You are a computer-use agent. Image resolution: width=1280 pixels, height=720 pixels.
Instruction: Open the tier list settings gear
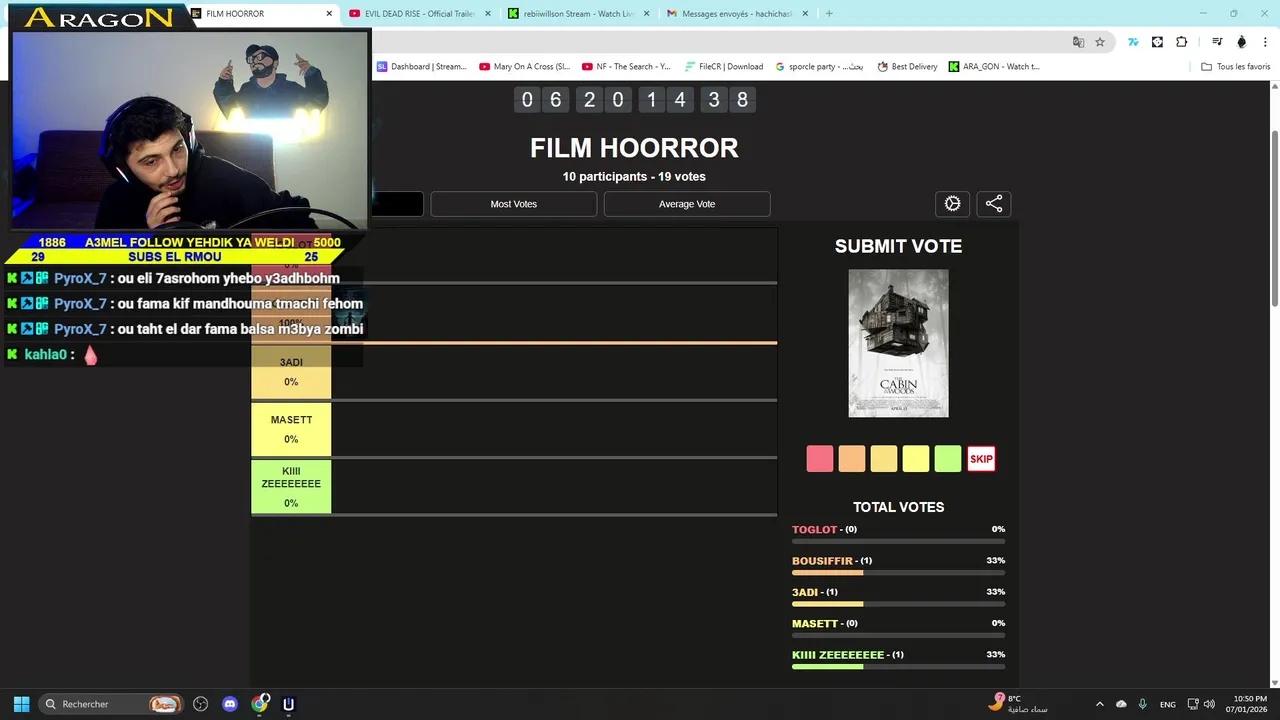pos(952,204)
